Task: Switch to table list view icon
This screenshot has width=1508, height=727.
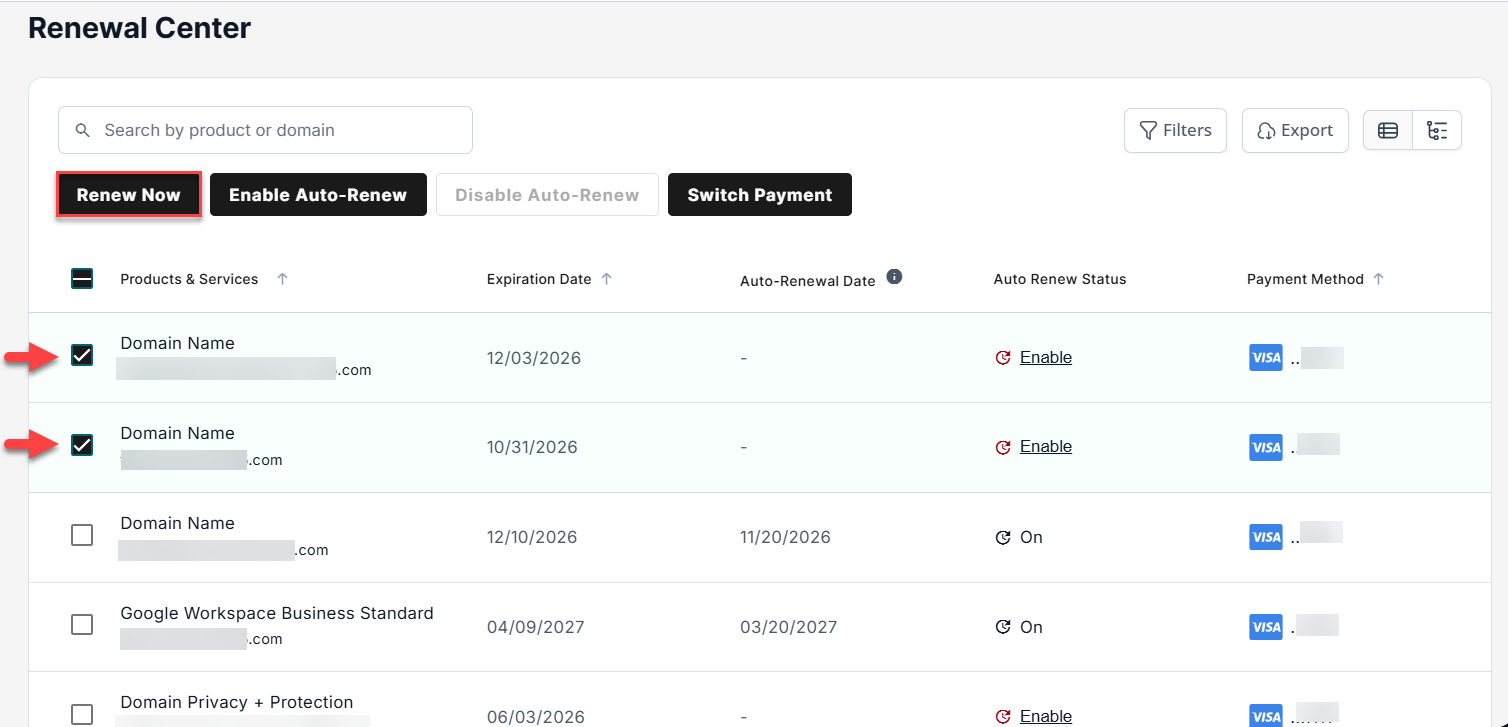Action: [1388, 130]
